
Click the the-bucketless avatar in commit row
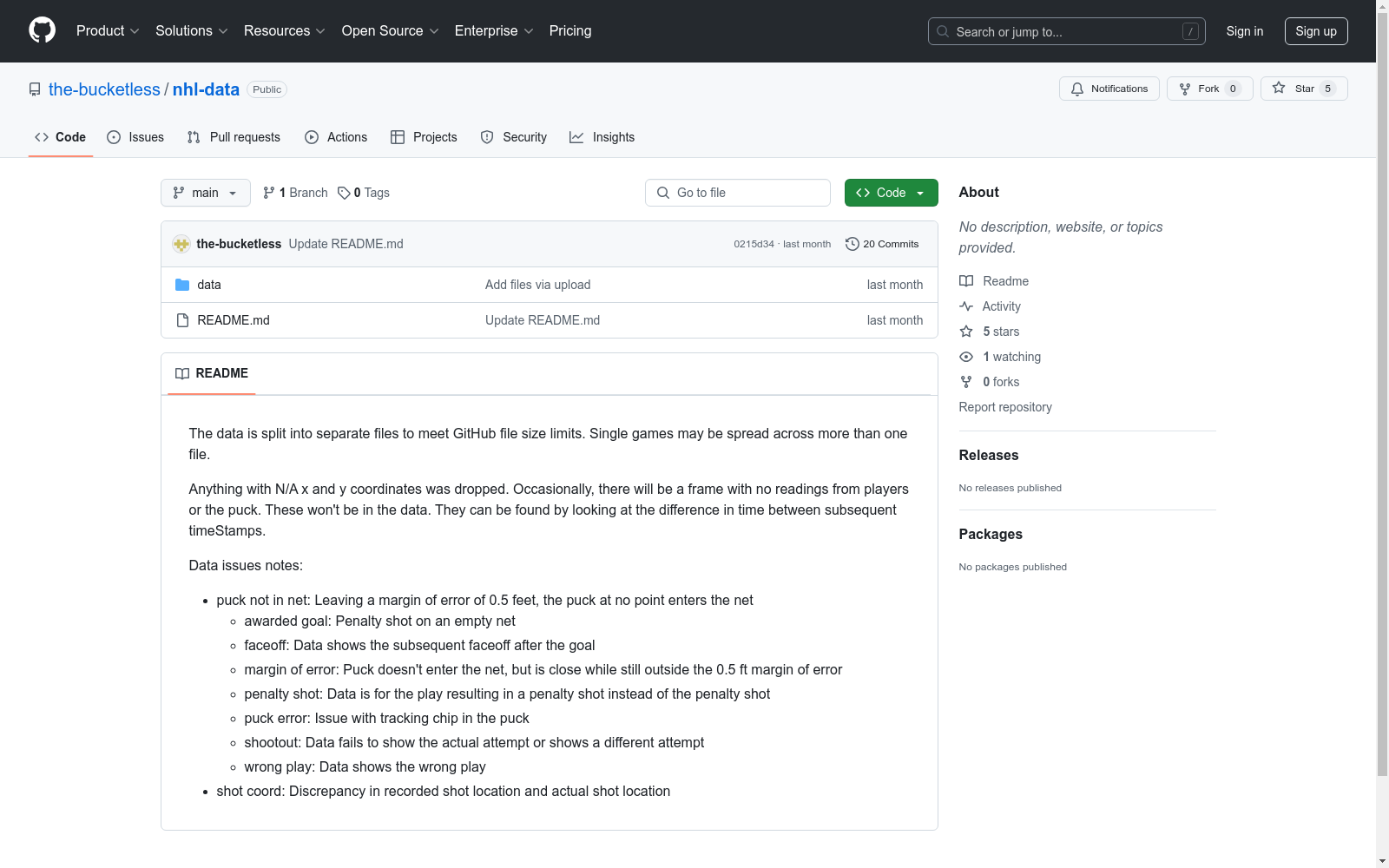[x=181, y=244]
